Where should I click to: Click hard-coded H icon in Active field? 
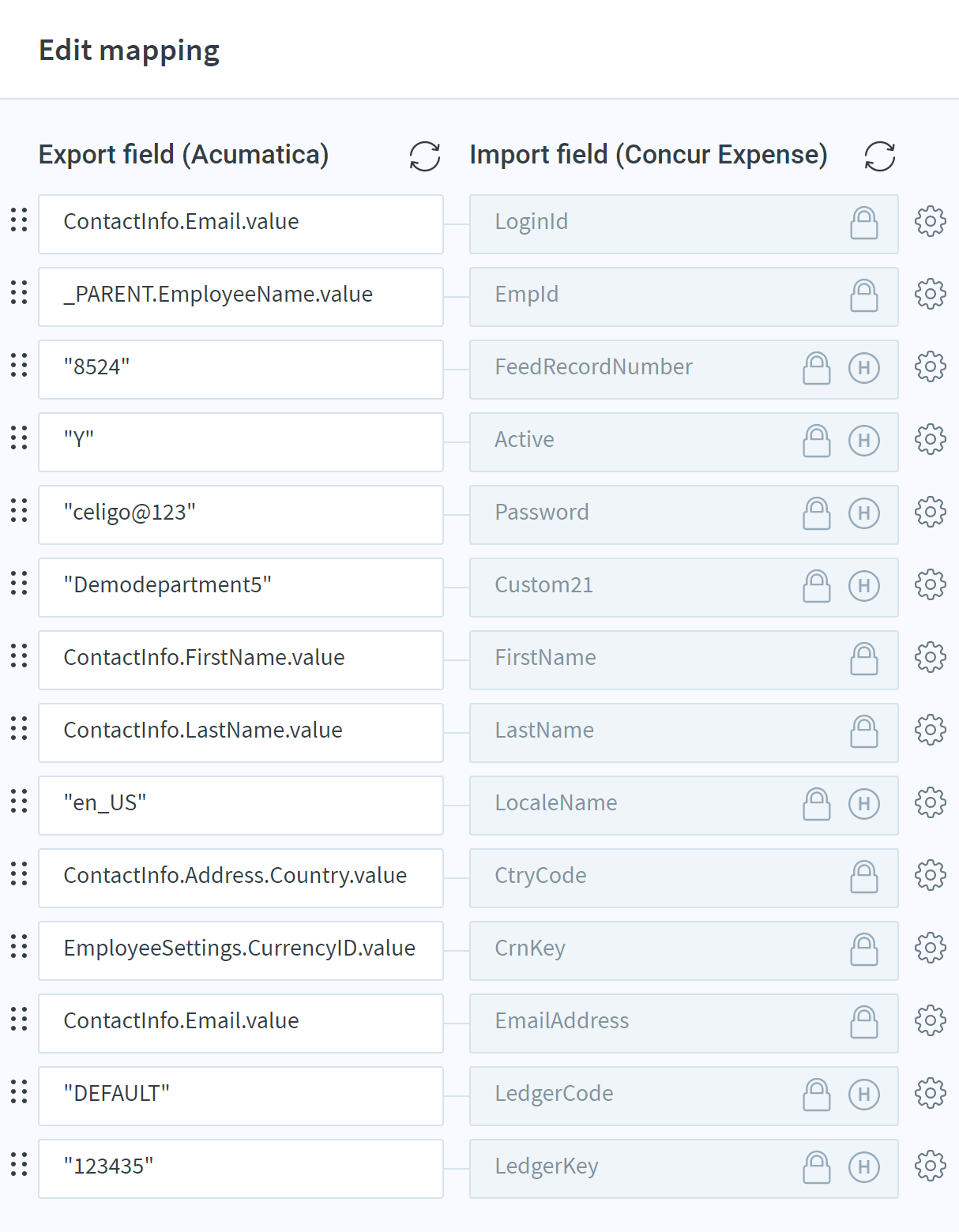(x=864, y=441)
